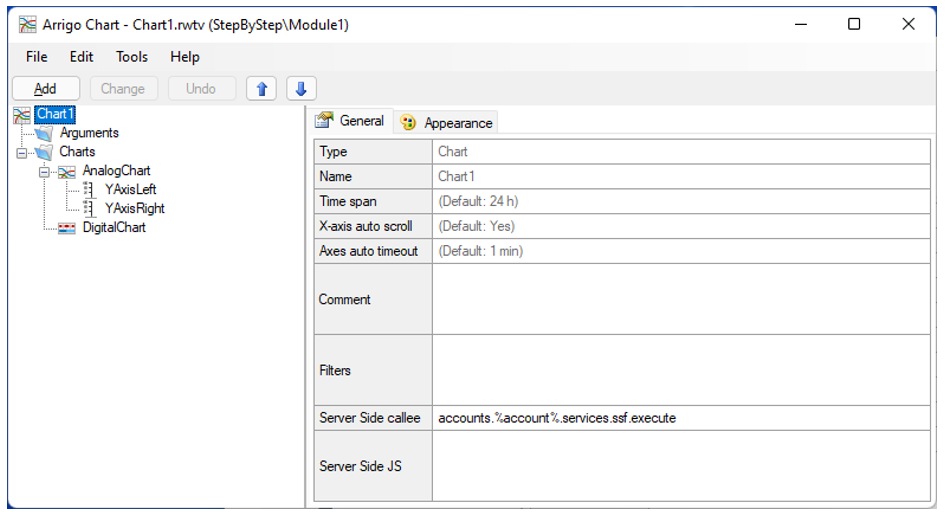The image size is (946, 515).
Task: Click the Server Side JS text area
Action: click(681, 466)
